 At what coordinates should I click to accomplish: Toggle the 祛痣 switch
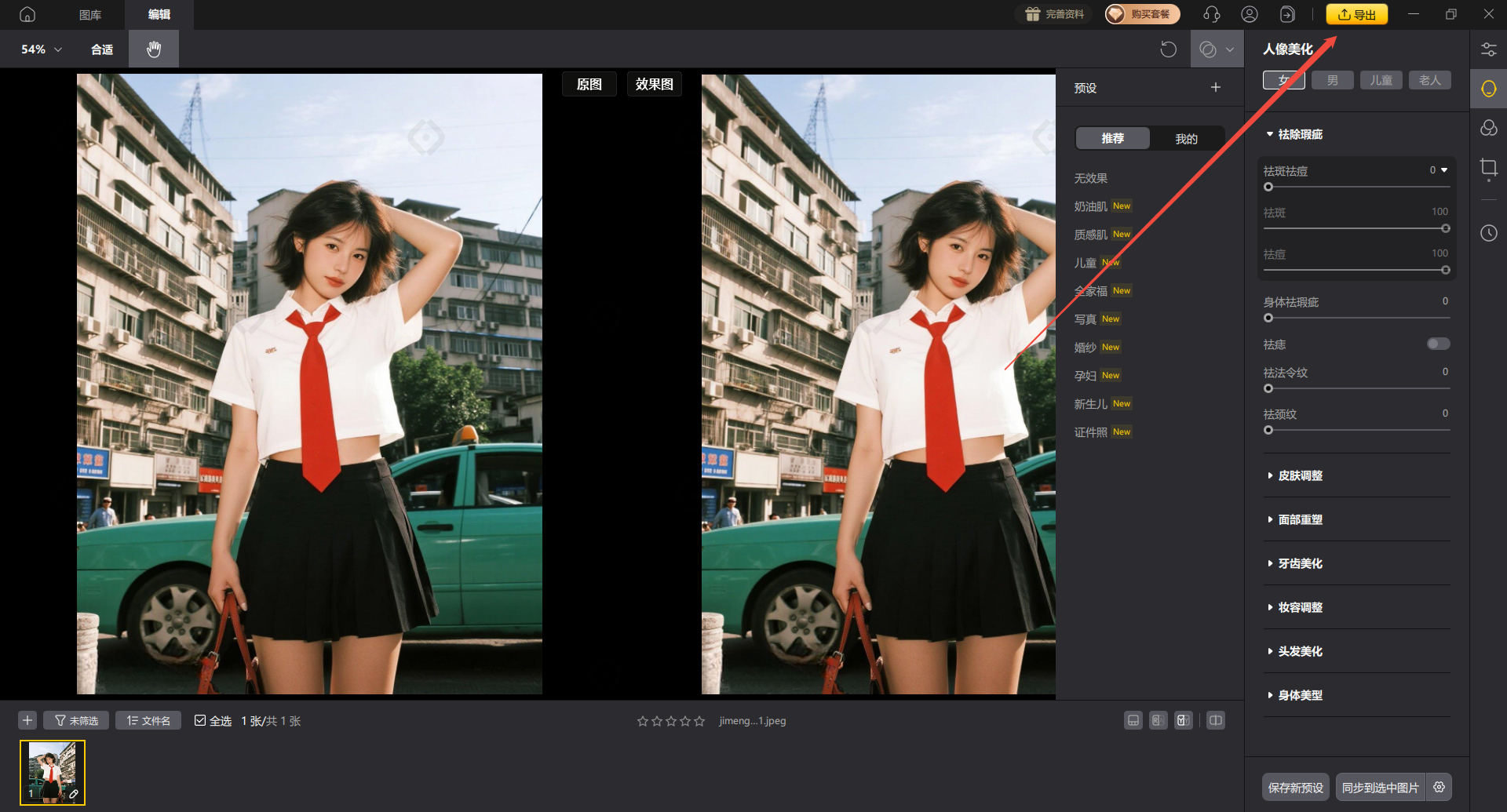[x=1438, y=344]
